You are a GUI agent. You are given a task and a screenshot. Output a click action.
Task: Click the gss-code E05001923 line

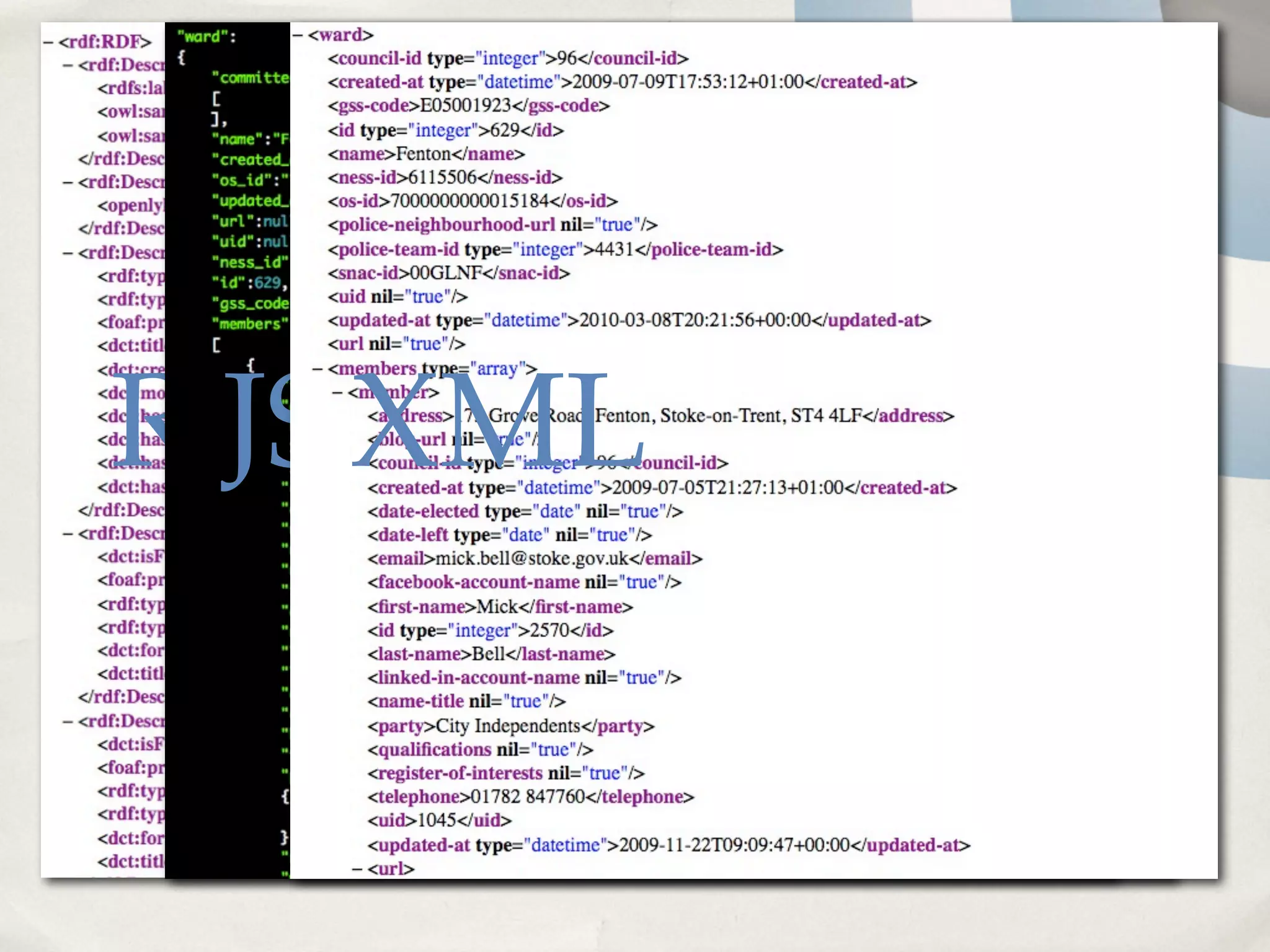[469, 105]
